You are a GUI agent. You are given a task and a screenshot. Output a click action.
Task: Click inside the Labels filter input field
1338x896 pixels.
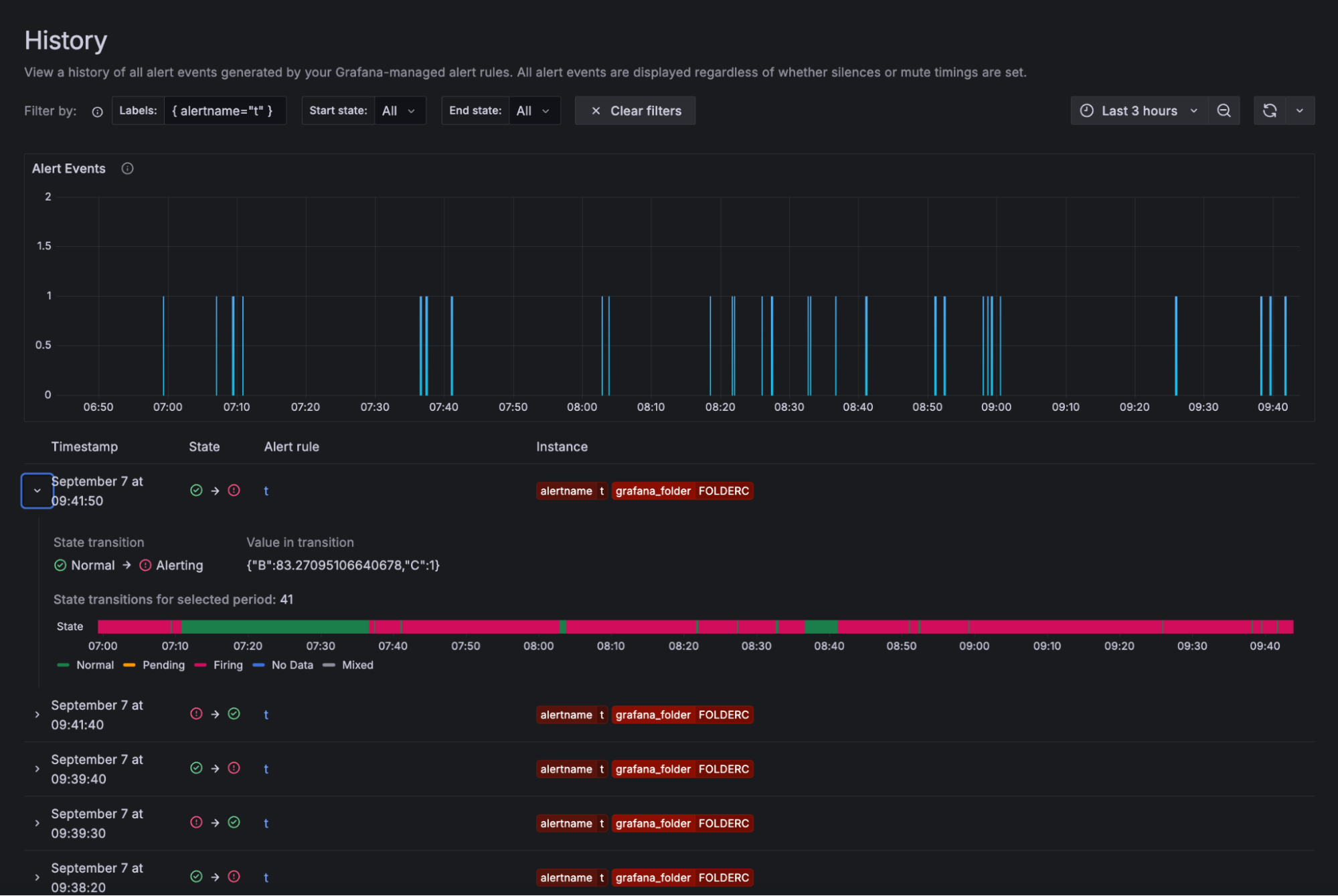pos(225,110)
